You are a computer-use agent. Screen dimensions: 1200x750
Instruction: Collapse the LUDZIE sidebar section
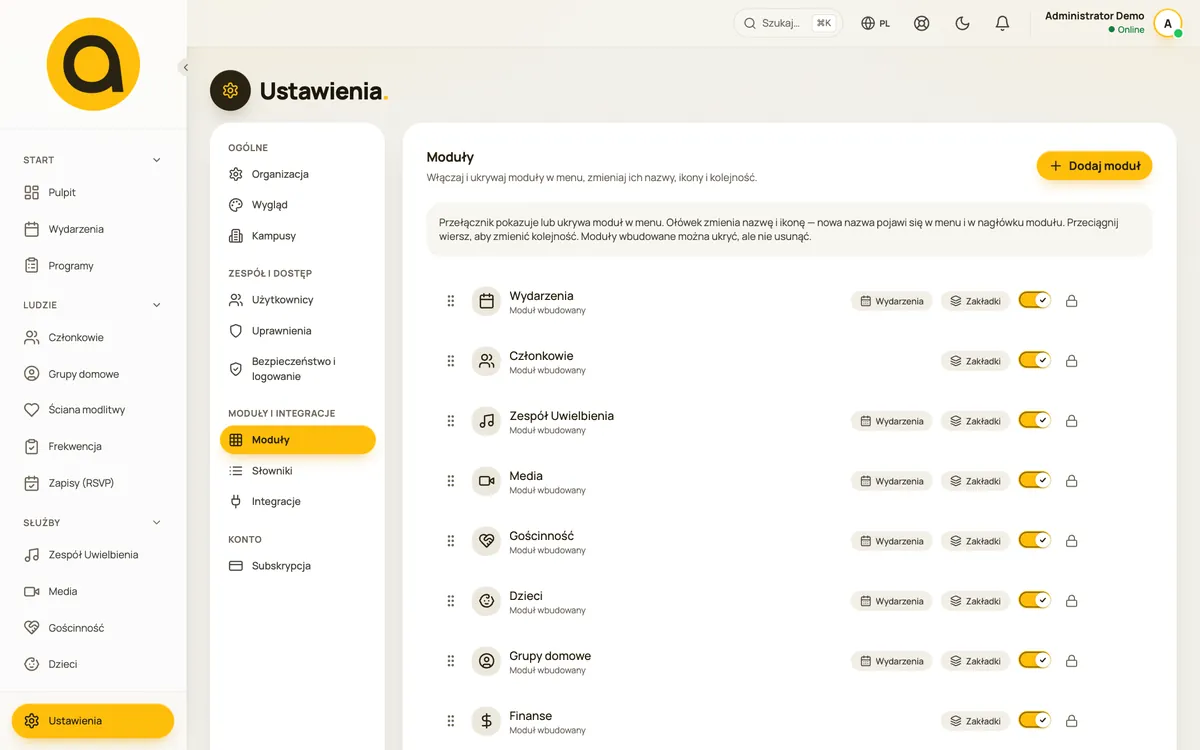tap(93, 305)
